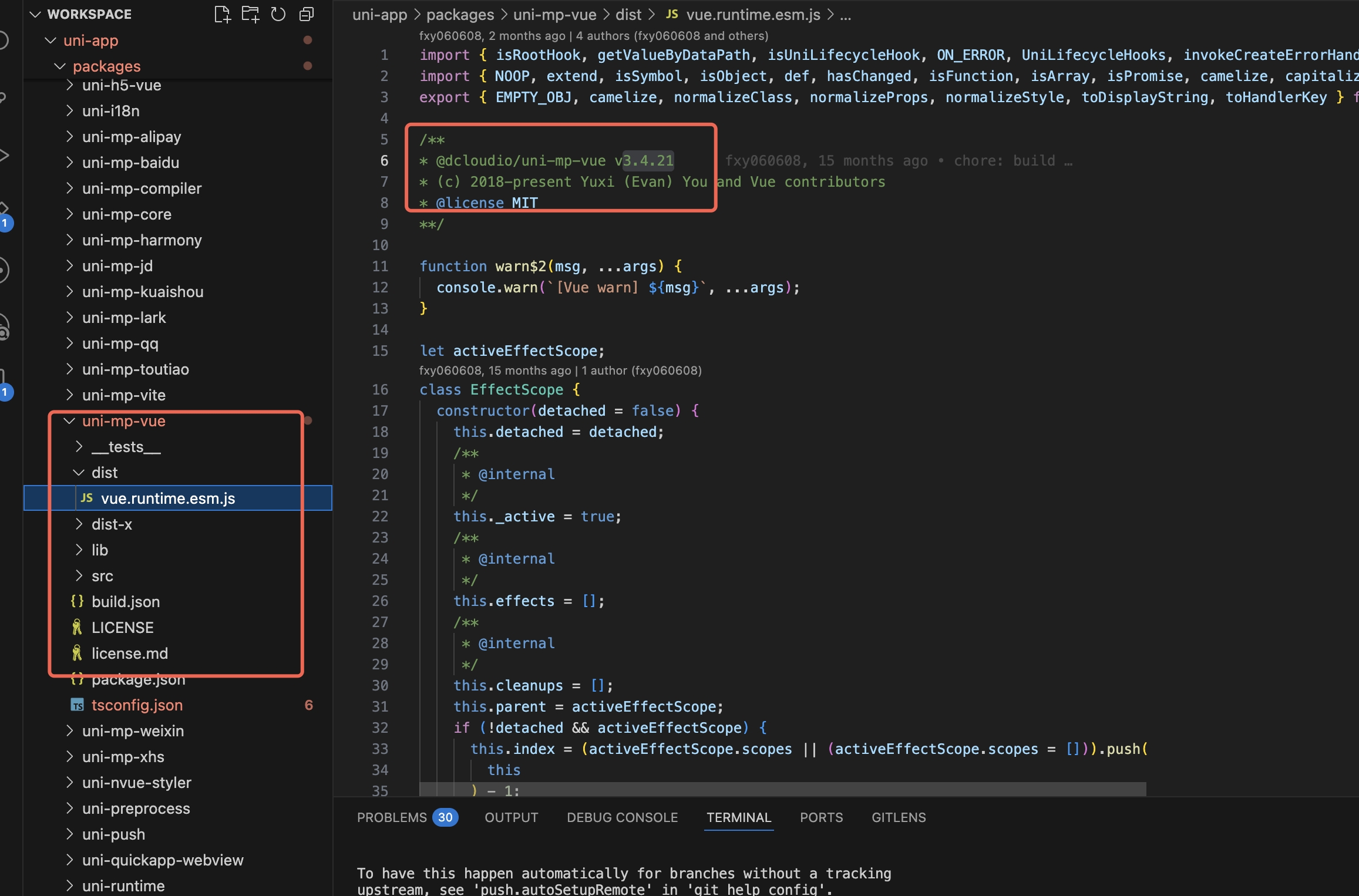
Task: Click uni-mp-vue in the breadcrumb
Action: click(x=554, y=14)
